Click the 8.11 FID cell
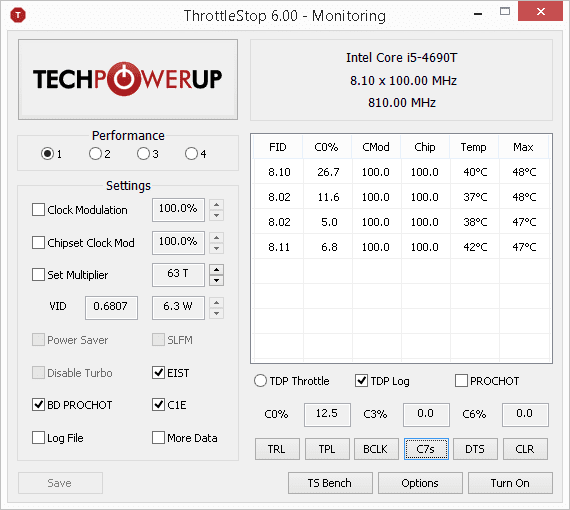570x510 pixels. pyautogui.click(x=279, y=247)
